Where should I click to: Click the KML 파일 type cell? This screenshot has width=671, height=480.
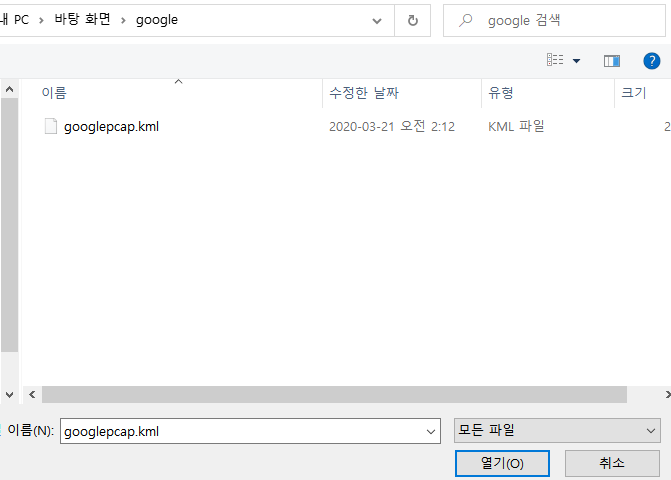pyautogui.click(x=516, y=127)
